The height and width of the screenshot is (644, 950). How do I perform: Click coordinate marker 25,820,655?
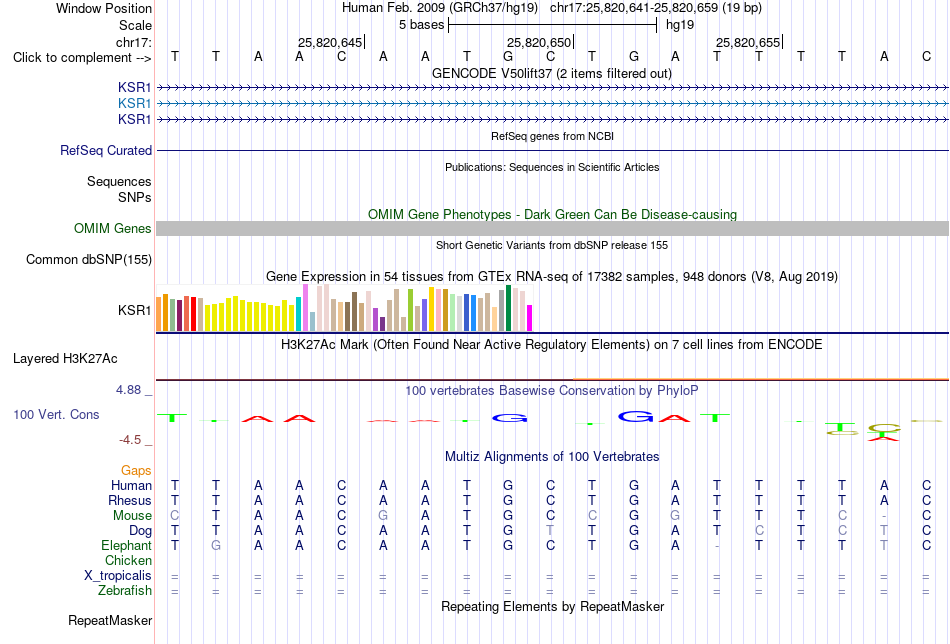(x=748, y=42)
